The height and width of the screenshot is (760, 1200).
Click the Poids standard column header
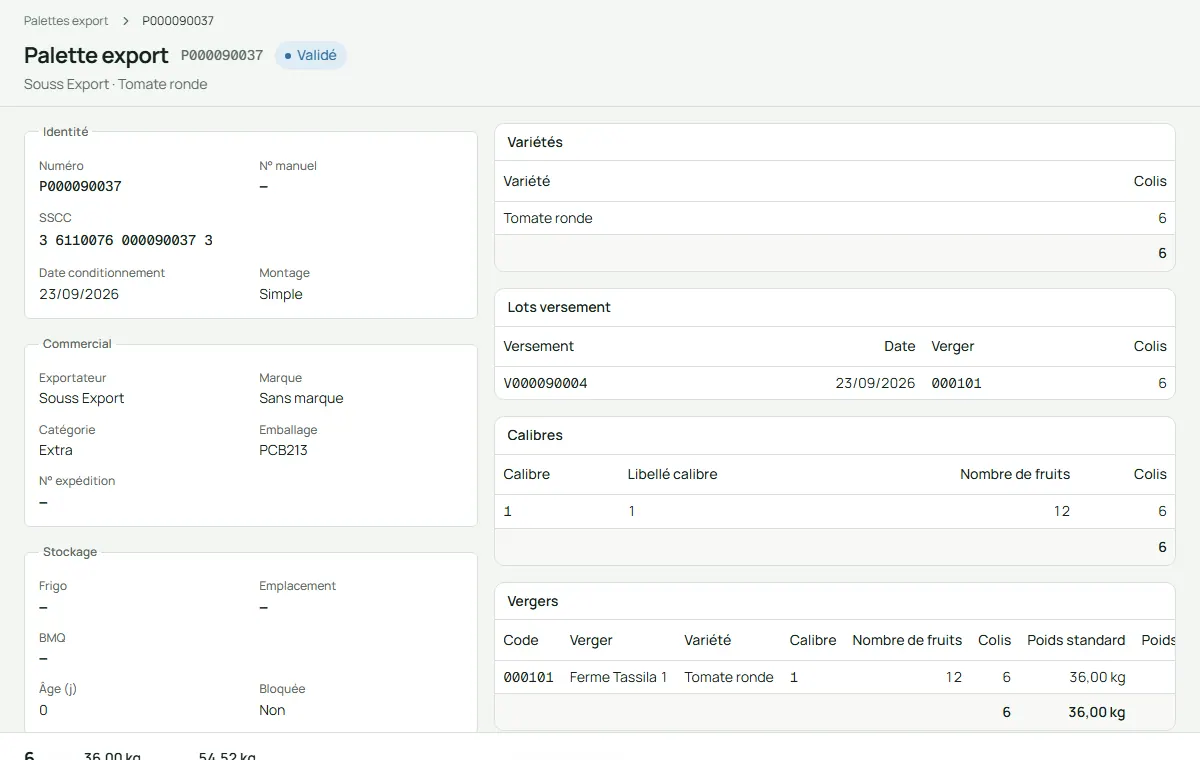(x=1076, y=640)
